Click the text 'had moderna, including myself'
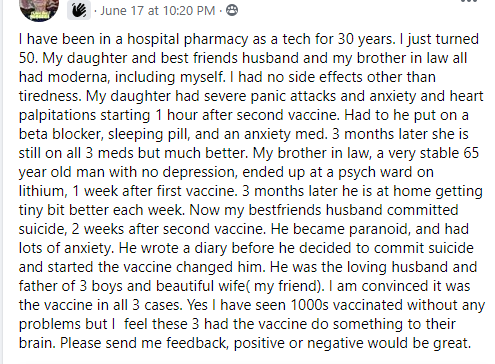 122,77
